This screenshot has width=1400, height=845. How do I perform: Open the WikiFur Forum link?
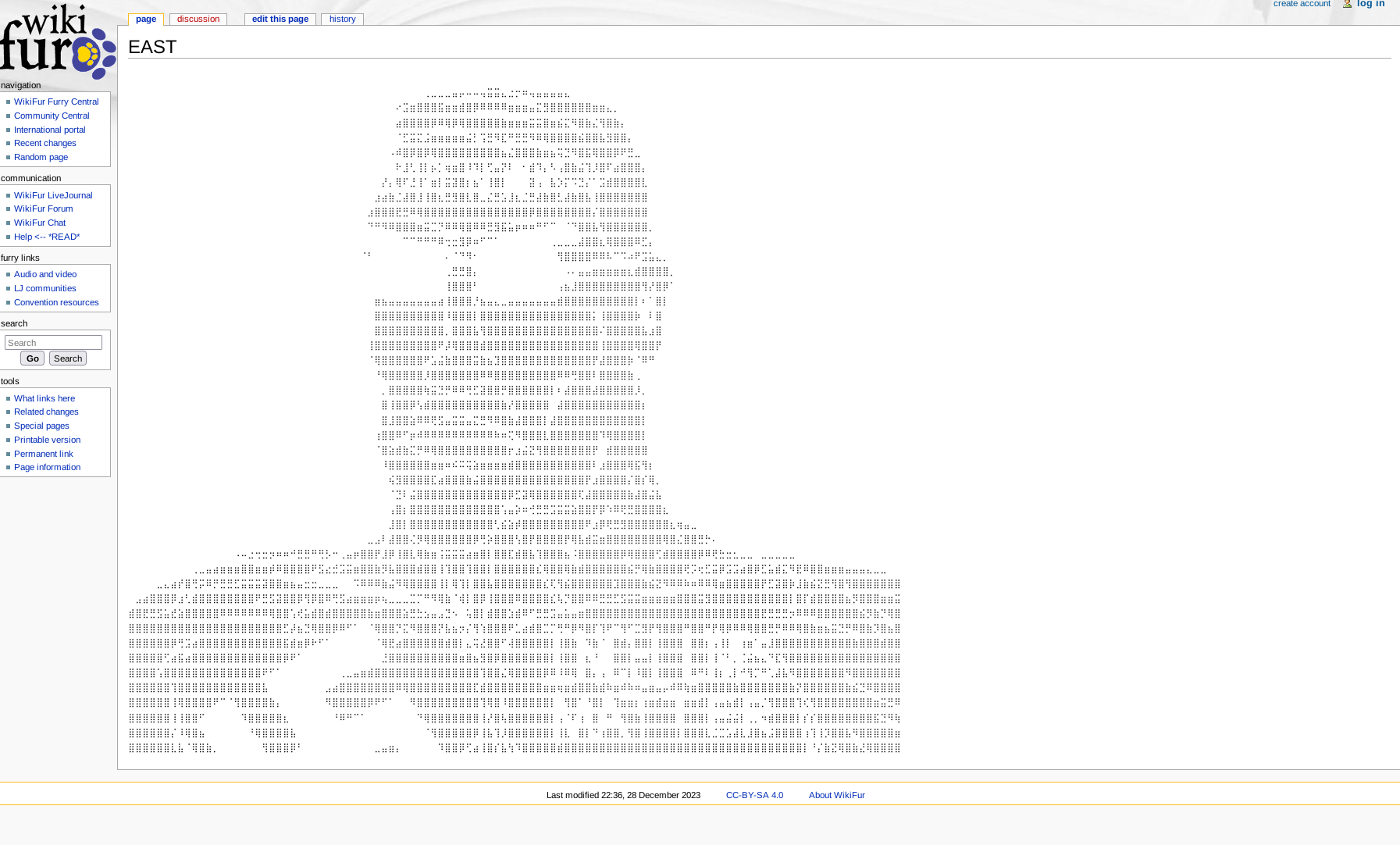click(x=43, y=209)
